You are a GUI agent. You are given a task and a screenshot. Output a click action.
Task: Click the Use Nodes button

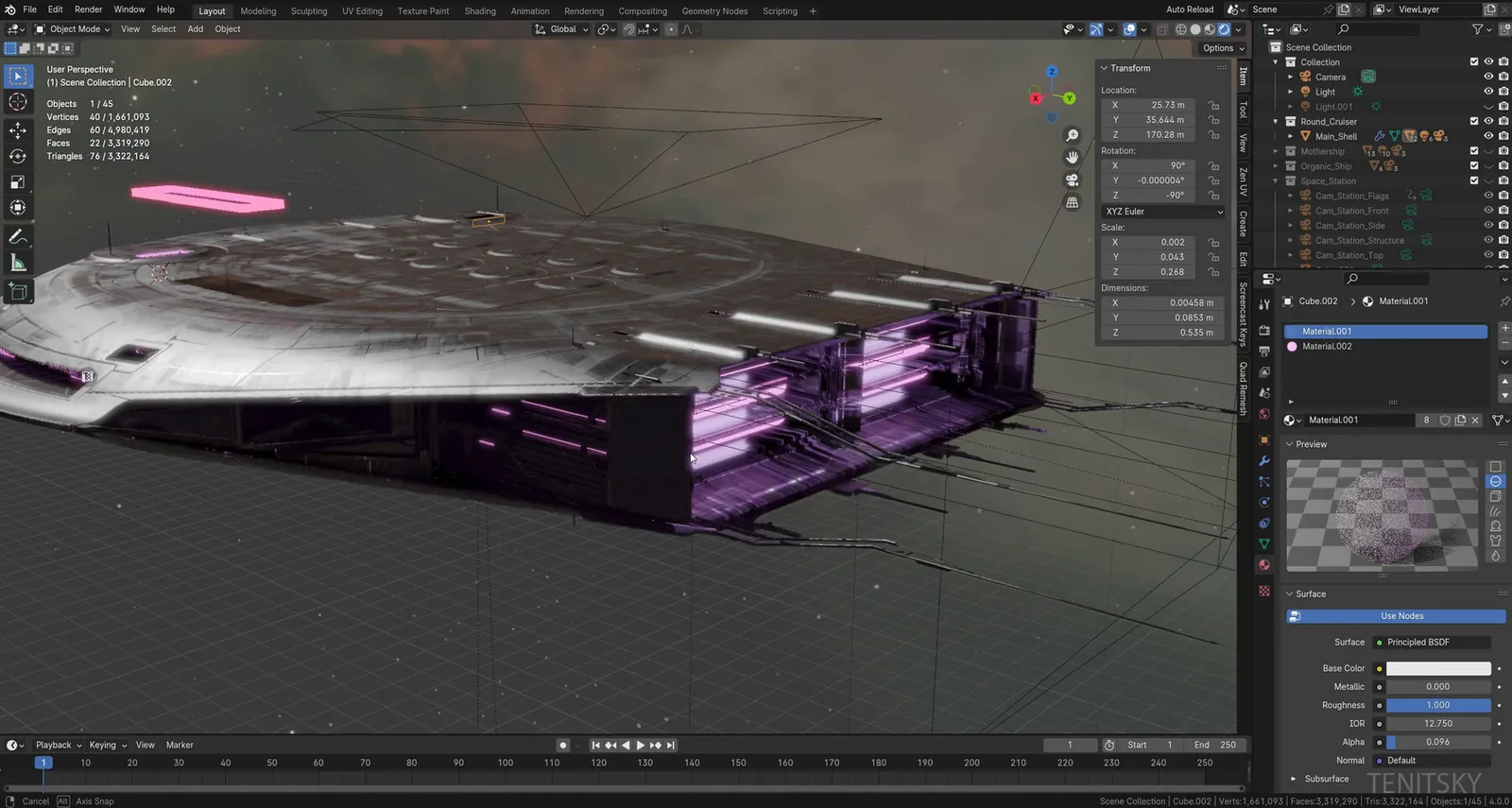pyautogui.click(x=1396, y=616)
